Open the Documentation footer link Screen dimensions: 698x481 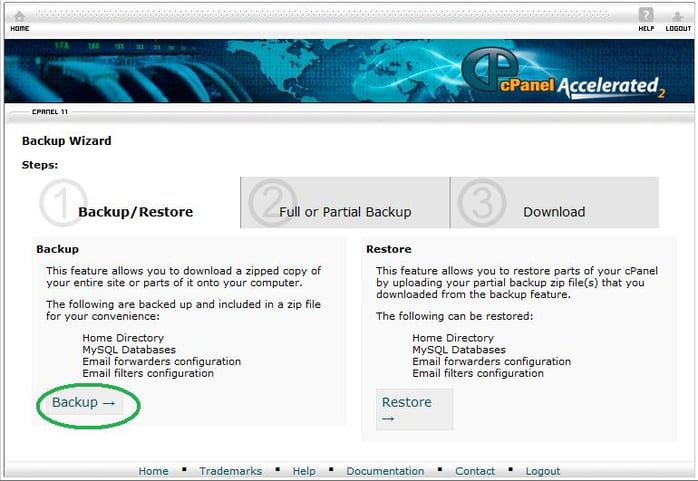click(x=385, y=471)
